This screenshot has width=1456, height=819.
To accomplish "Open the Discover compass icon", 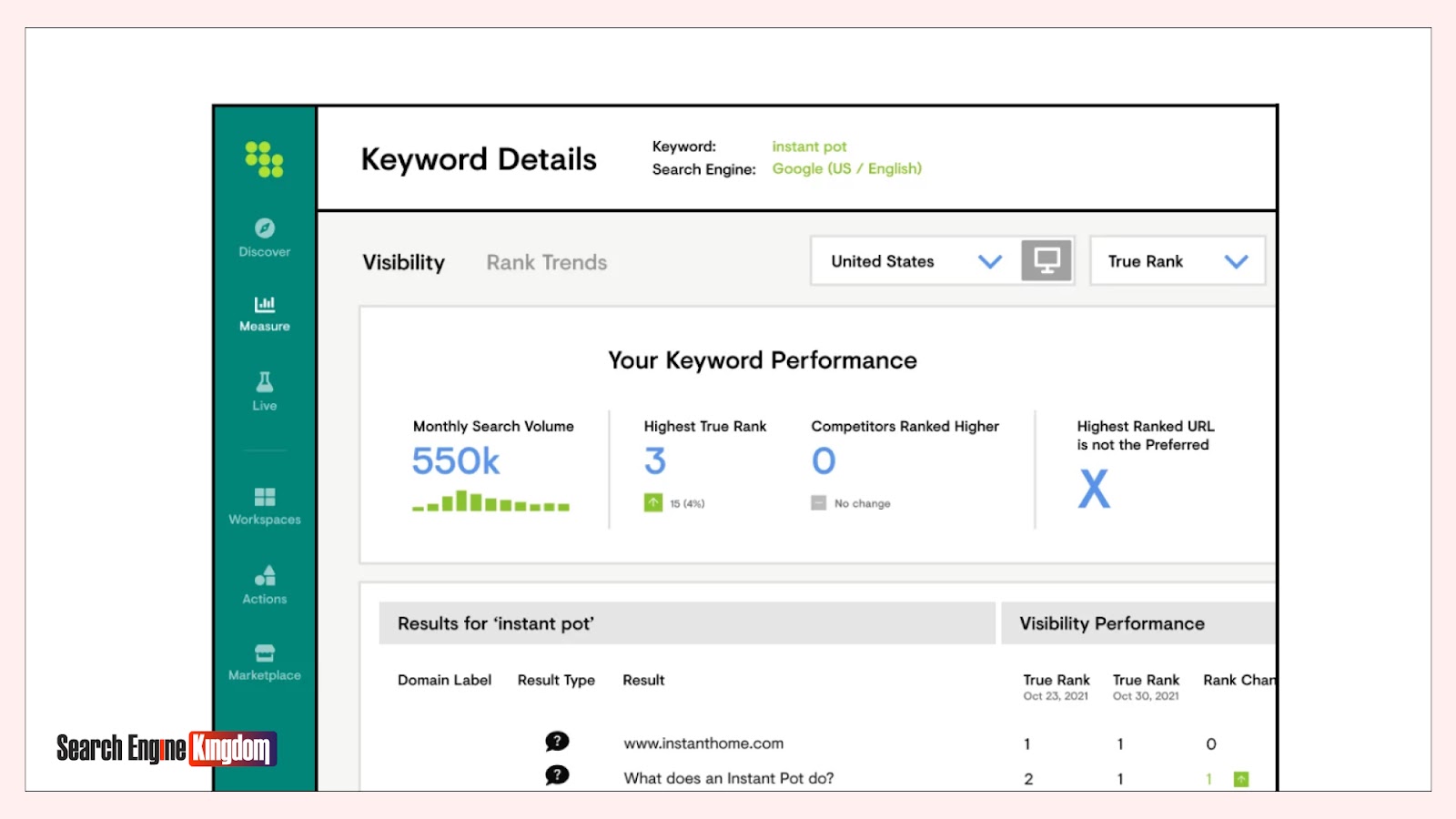I will [x=265, y=227].
